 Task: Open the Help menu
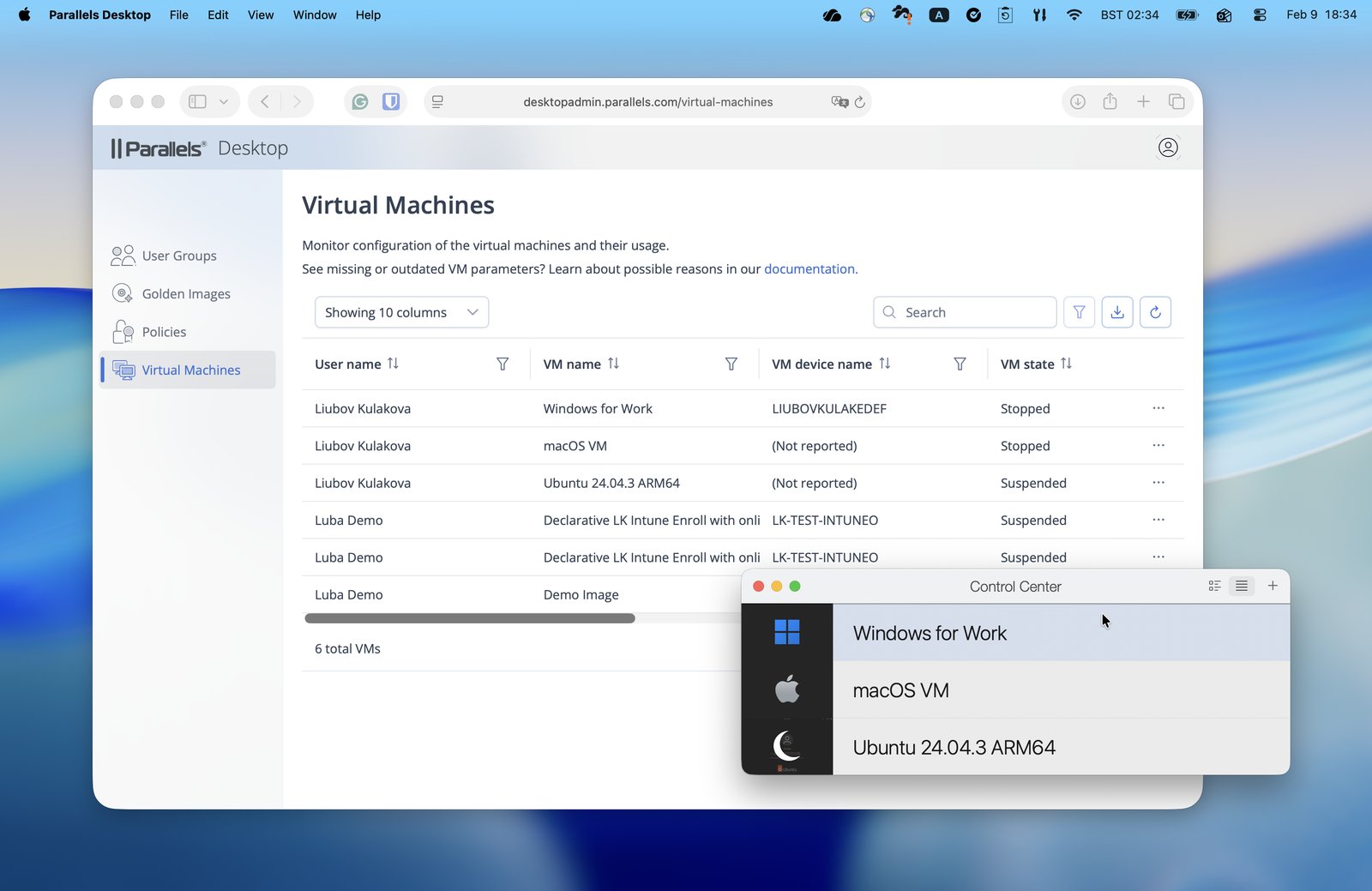coord(368,15)
